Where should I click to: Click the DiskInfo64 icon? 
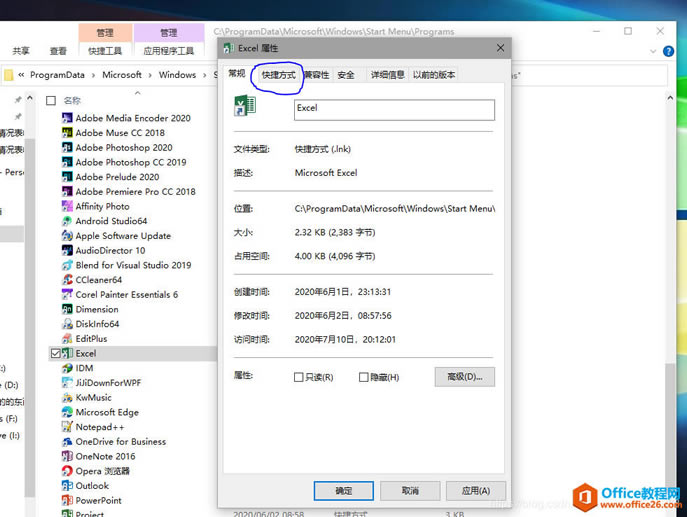[x=67, y=324]
